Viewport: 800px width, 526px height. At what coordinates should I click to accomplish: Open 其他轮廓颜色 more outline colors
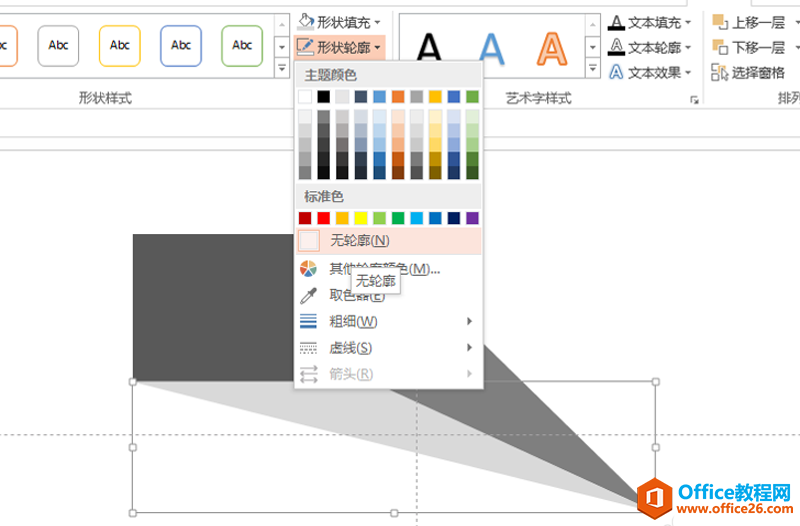point(389,268)
